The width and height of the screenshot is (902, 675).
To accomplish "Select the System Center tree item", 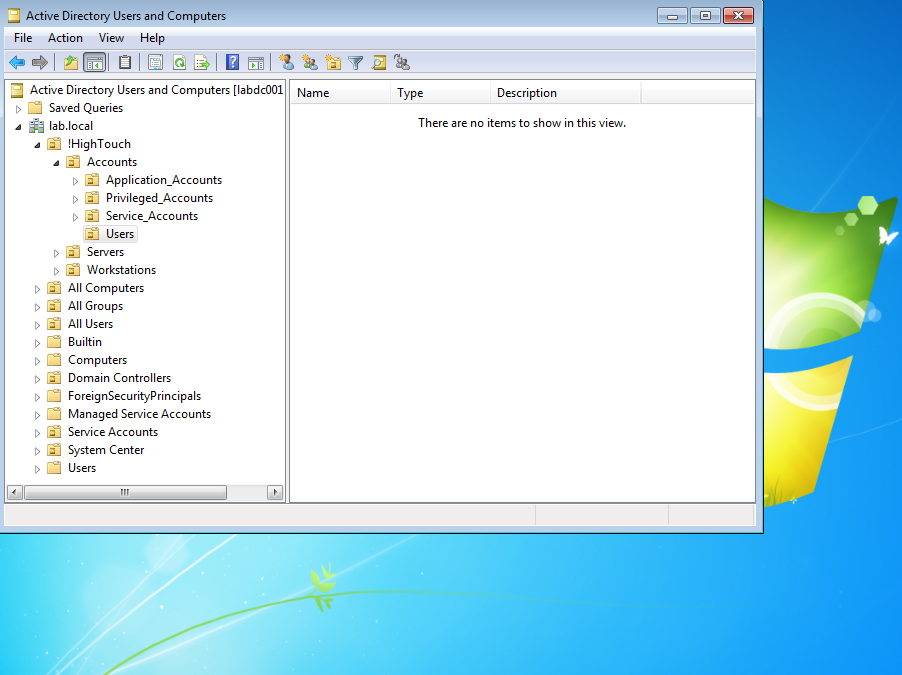I will [x=106, y=450].
